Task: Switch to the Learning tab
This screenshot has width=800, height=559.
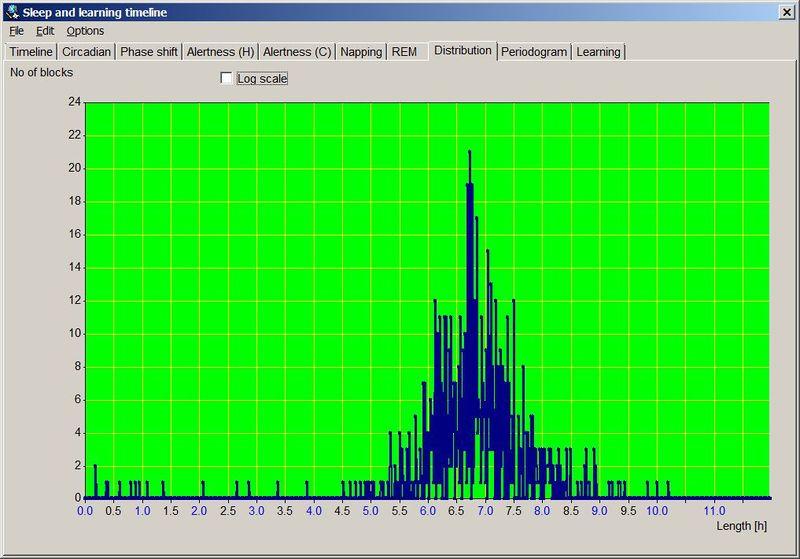Action: 598,52
